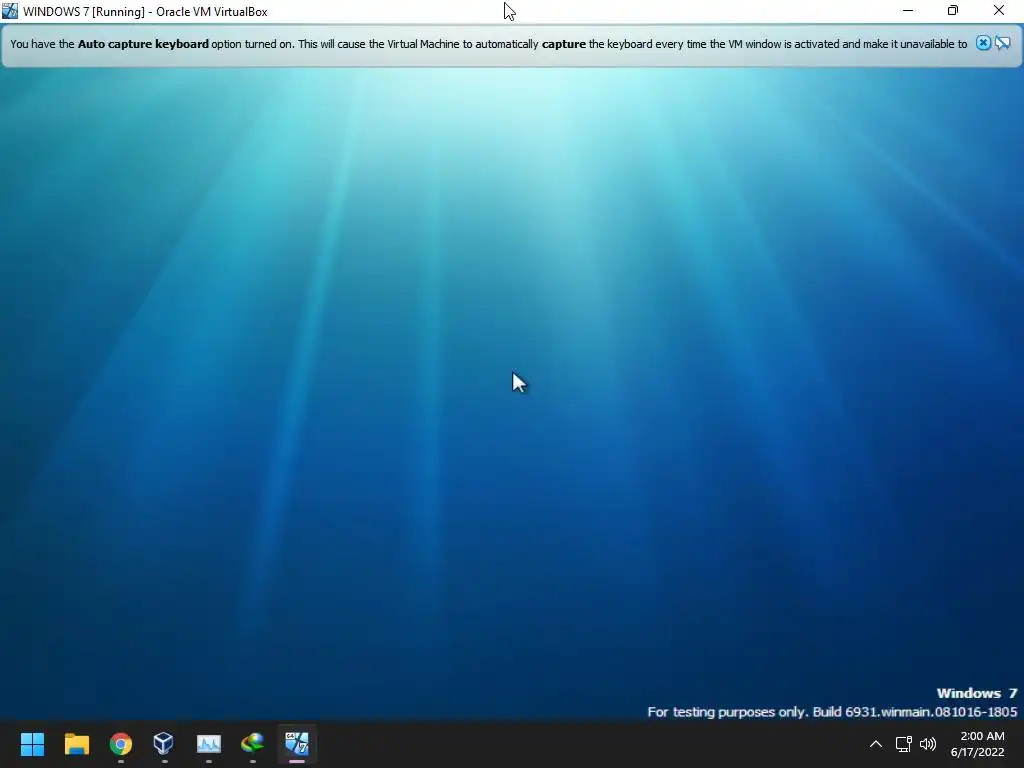Open the Task Manager graph icon in taskbar
Image resolution: width=1024 pixels, height=768 pixels.
[x=208, y=743]
